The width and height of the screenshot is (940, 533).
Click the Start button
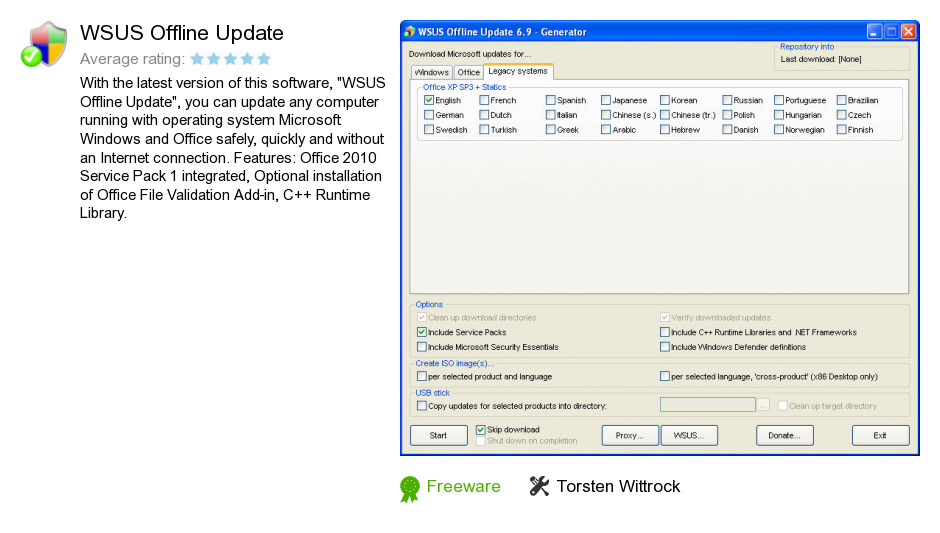coord(438,435)
